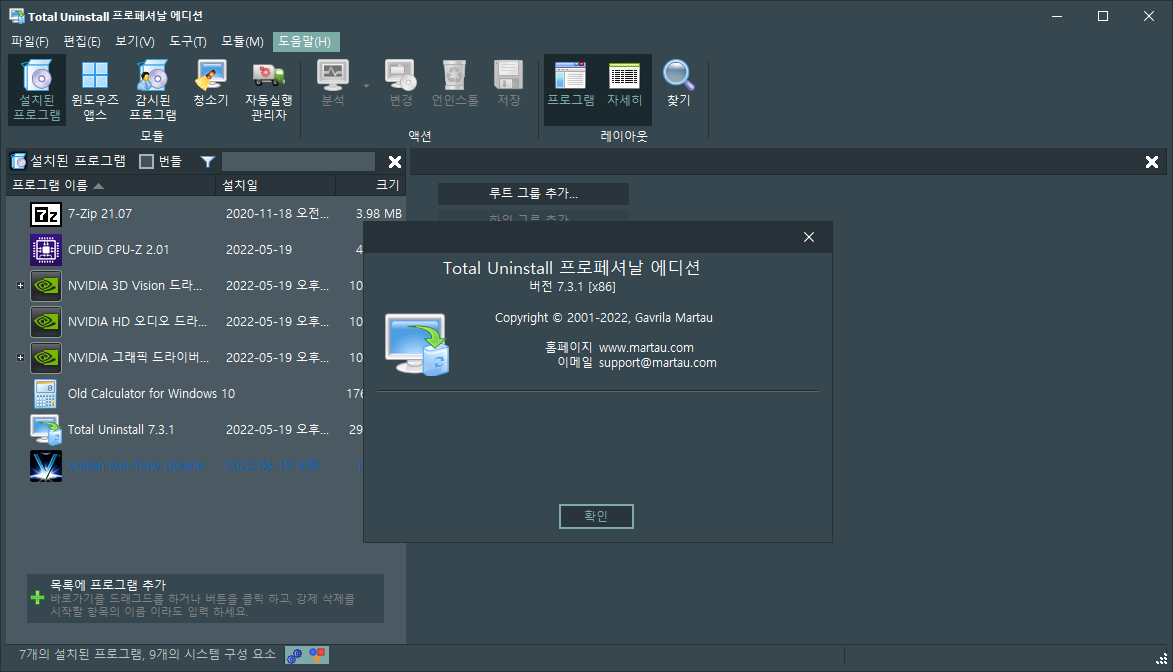Open the 감시된 프로그램 module
This screenshot has width=1173, height=672.
(x=153, y=90)
